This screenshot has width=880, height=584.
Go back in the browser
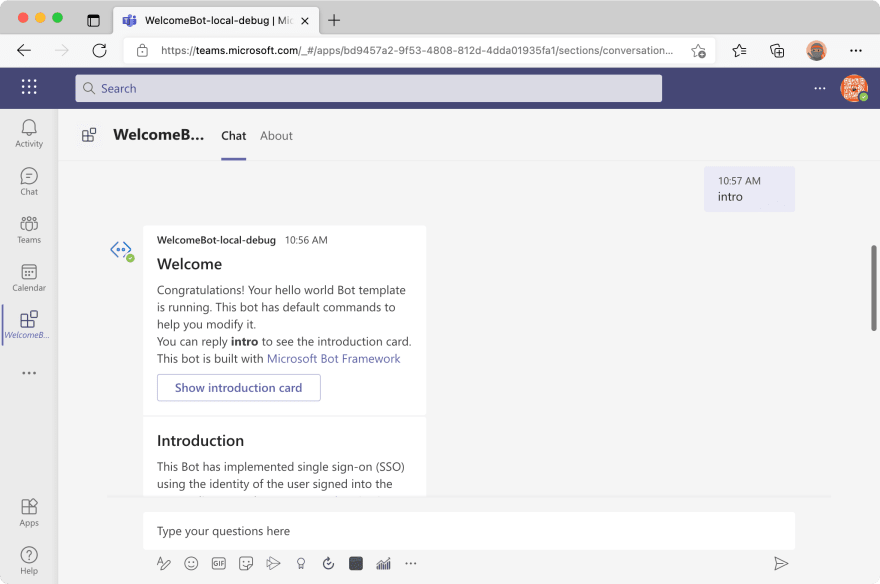[24, 50]
